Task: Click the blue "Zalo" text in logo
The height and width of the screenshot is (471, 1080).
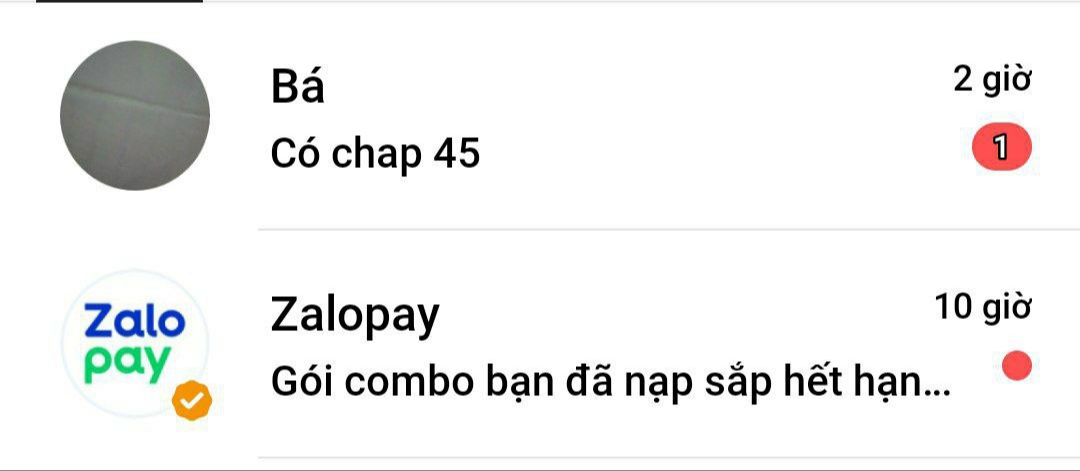Action: (x=135, y=322)
